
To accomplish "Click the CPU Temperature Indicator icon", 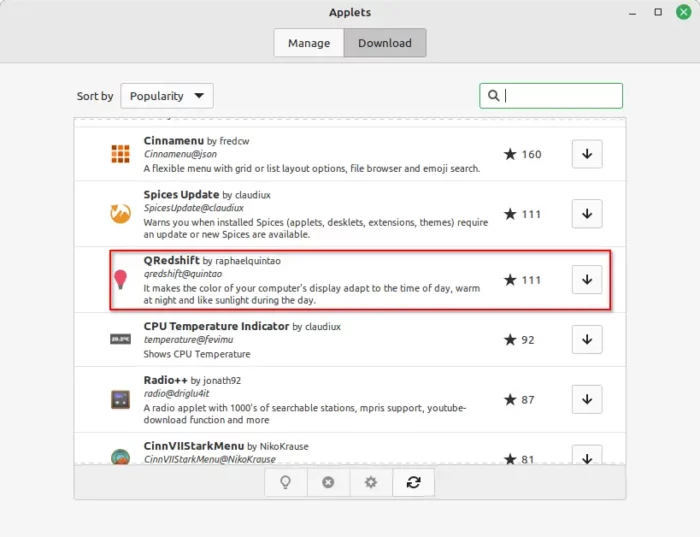I will [121, 339].
